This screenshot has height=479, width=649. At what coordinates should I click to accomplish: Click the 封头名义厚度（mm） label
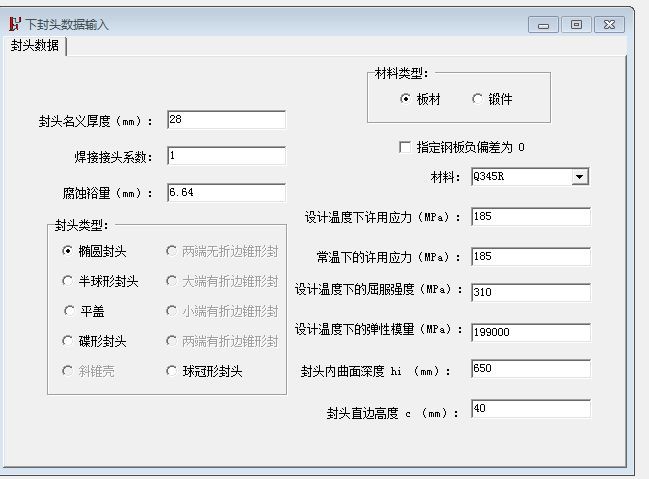click(x=96, y=121)
